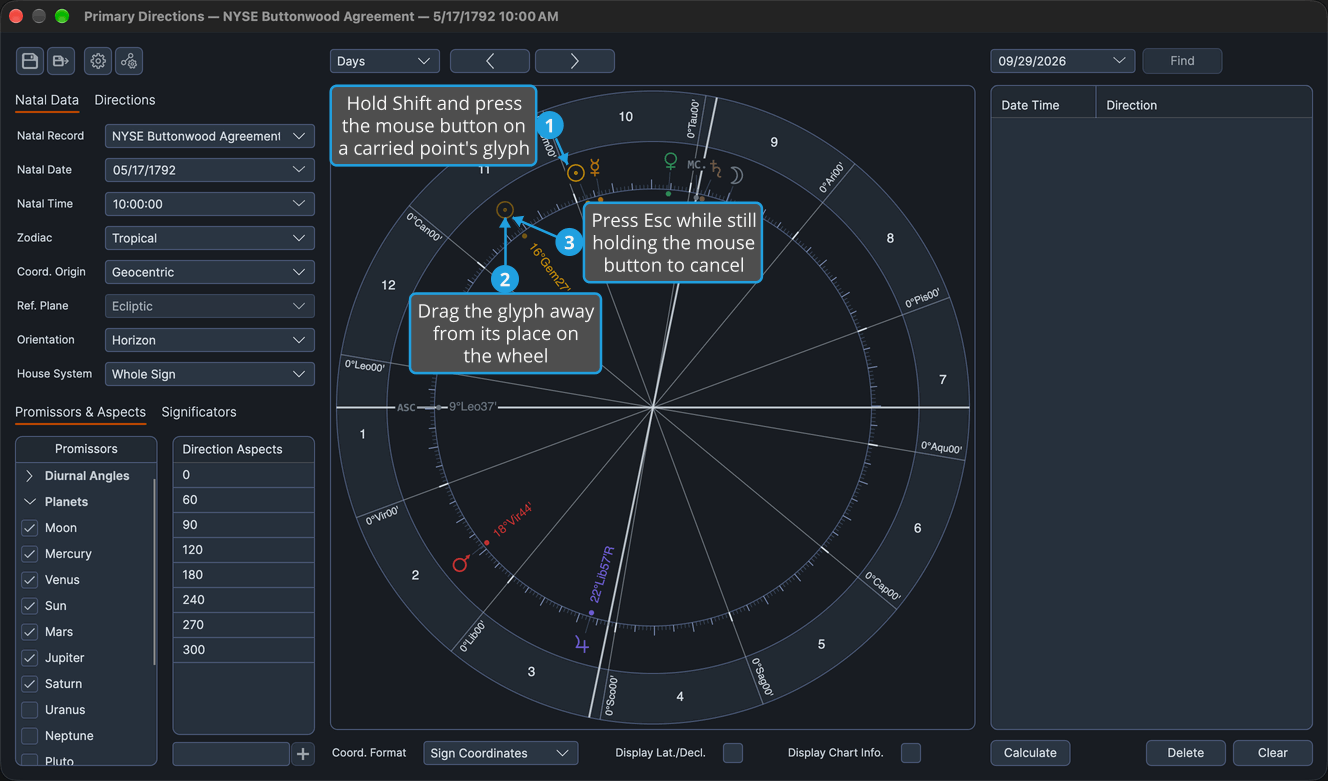
Task: Check the Display Chart Info. checkbox
Action: click(x=911, y=753)
